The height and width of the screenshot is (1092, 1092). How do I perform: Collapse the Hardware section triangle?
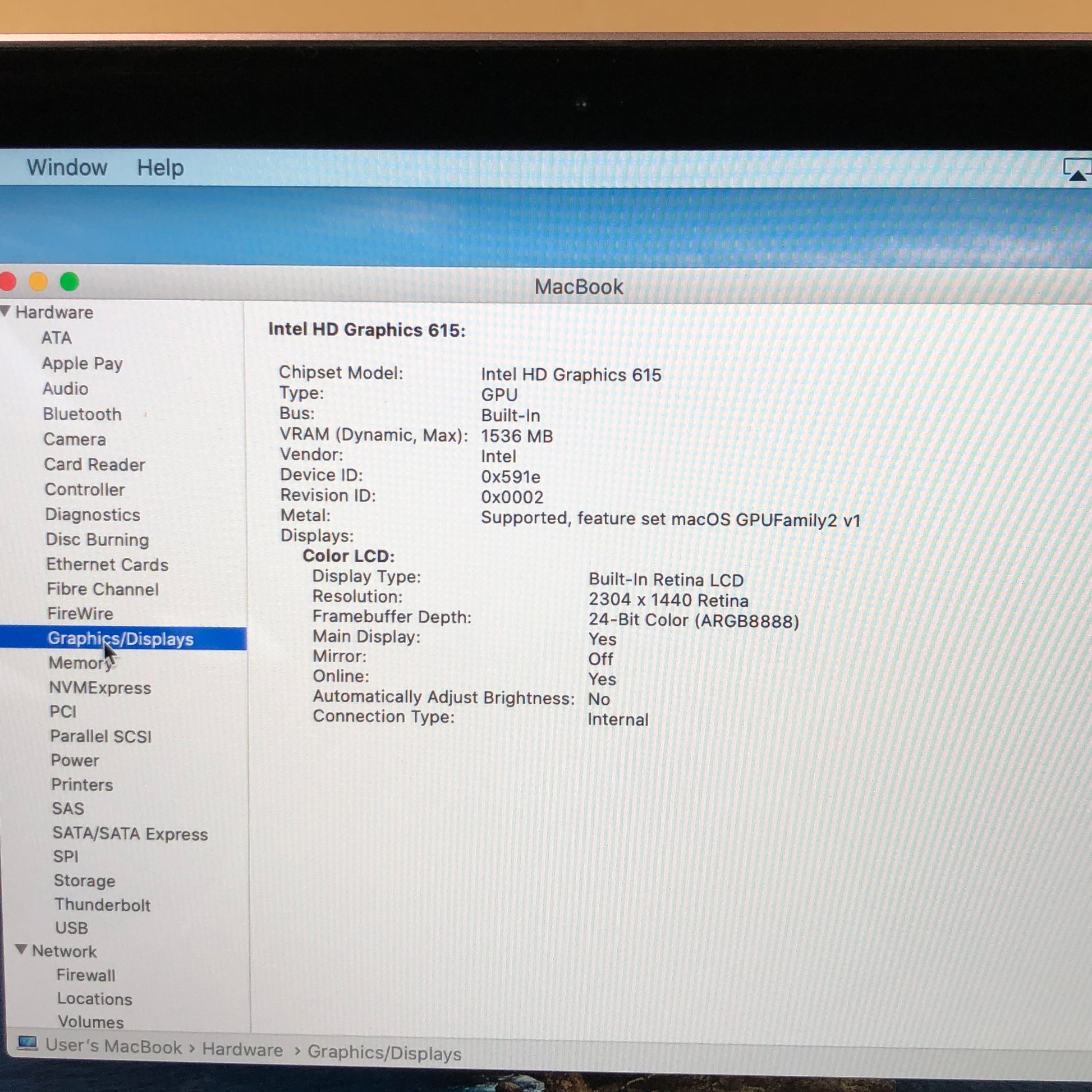(6, 311)
